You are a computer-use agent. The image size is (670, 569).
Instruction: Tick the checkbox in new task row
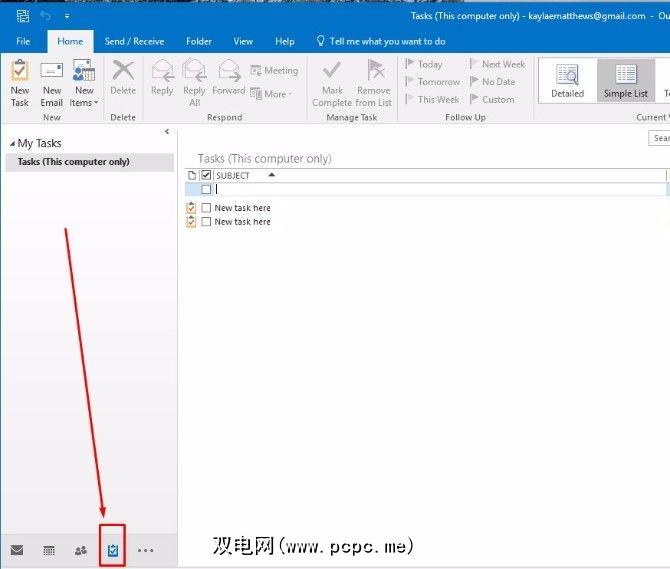point(206,189)
